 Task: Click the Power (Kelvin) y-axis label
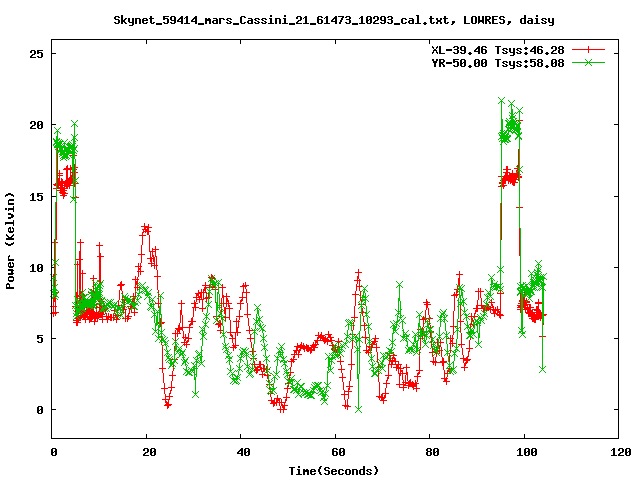[10, 241]
